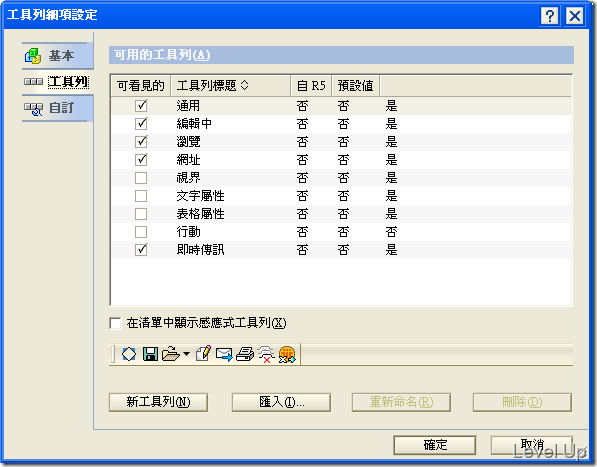Check 在清單中顯示感應式工具列 option

point(115,323)
